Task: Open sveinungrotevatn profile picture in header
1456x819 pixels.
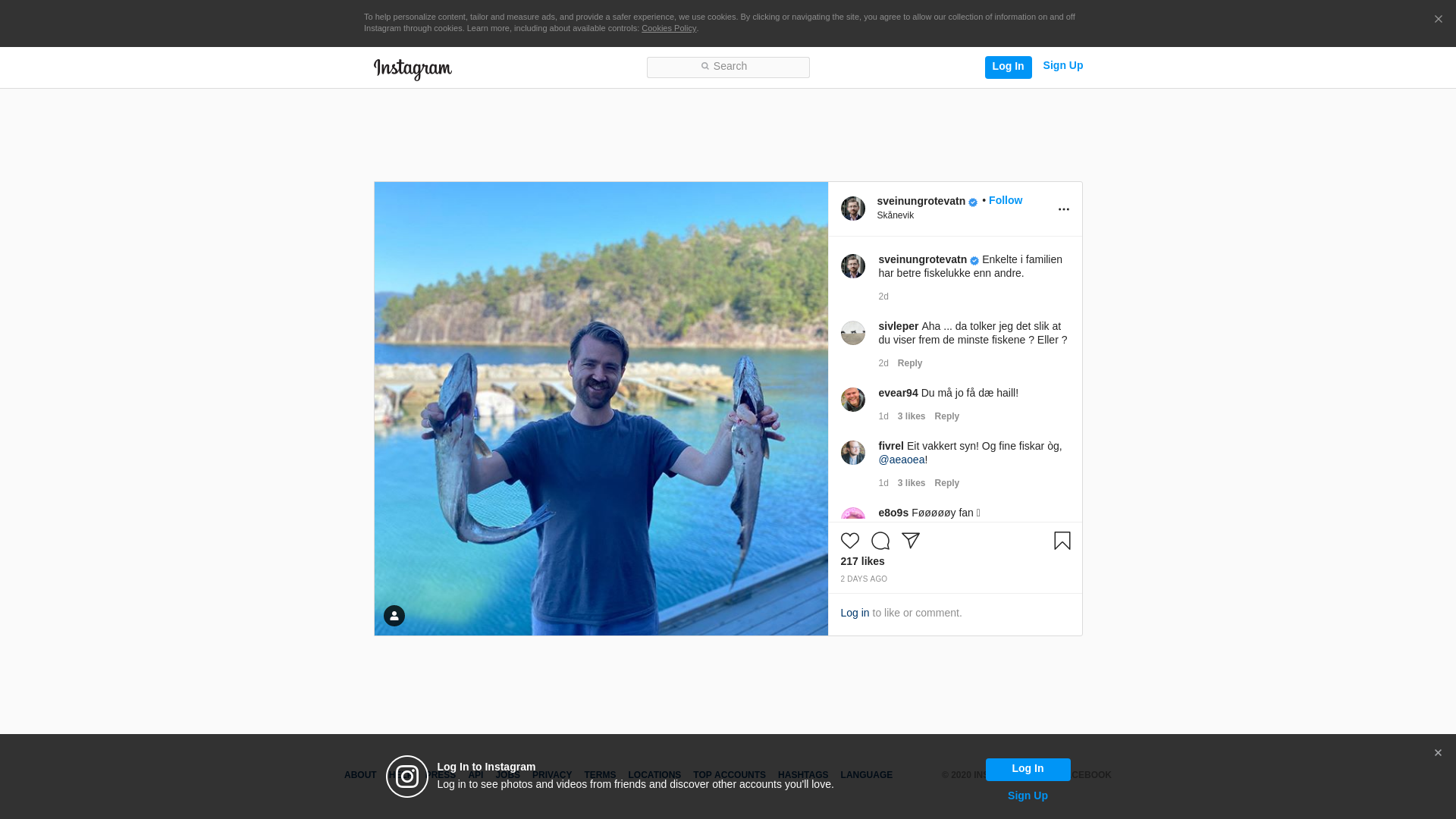Action: pyautogui.click(x=853, y=209)
